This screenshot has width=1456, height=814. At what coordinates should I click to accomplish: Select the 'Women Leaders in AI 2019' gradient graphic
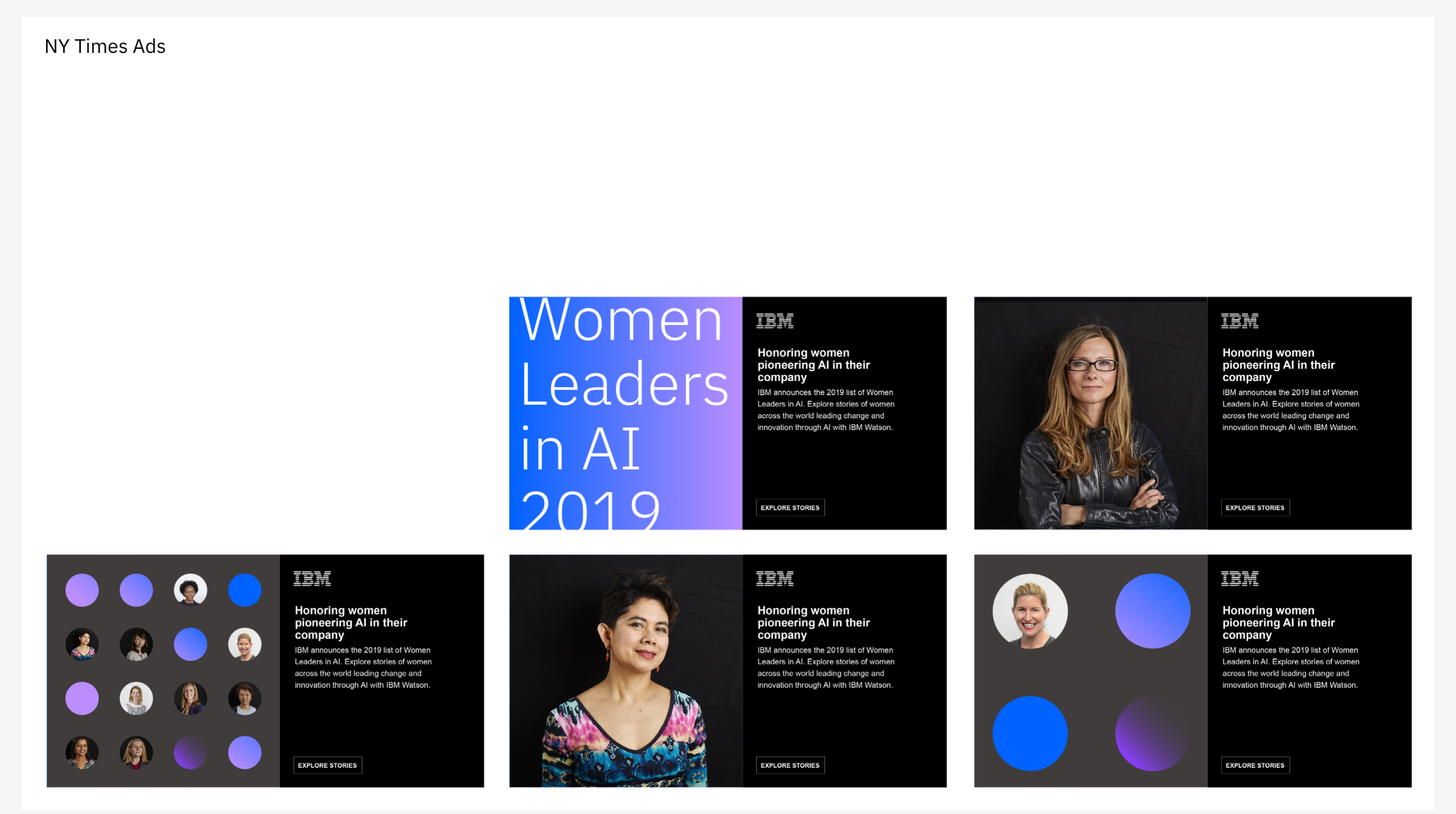[625, 413]
